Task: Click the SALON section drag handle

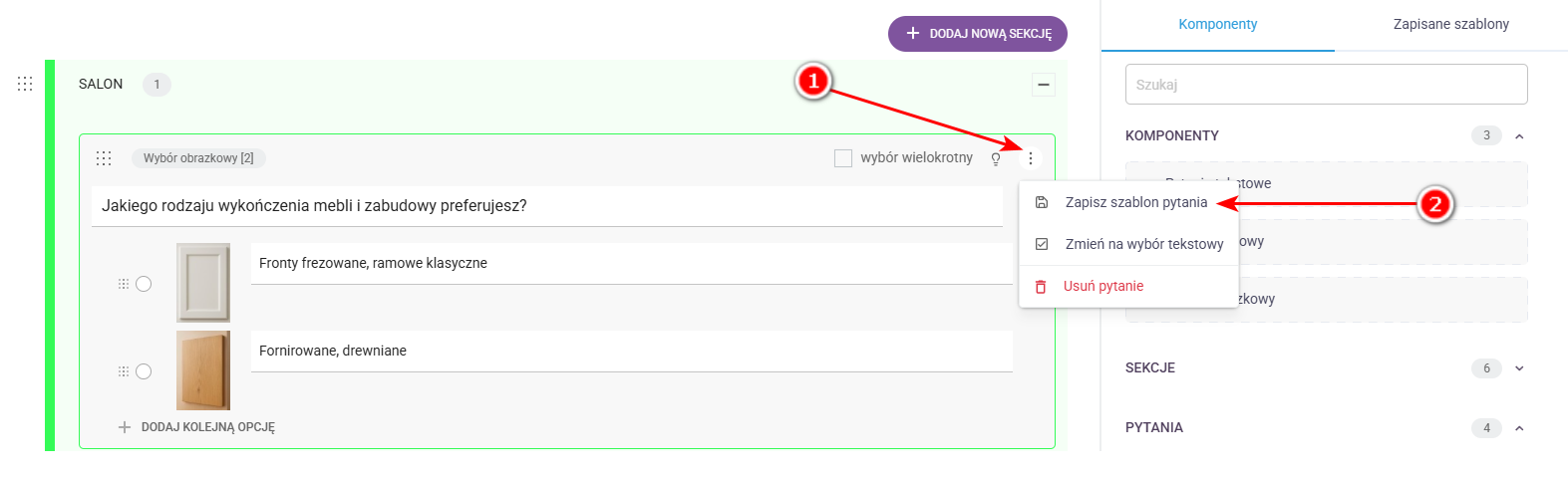Action: pyautogui.click(x=25, y=84)
